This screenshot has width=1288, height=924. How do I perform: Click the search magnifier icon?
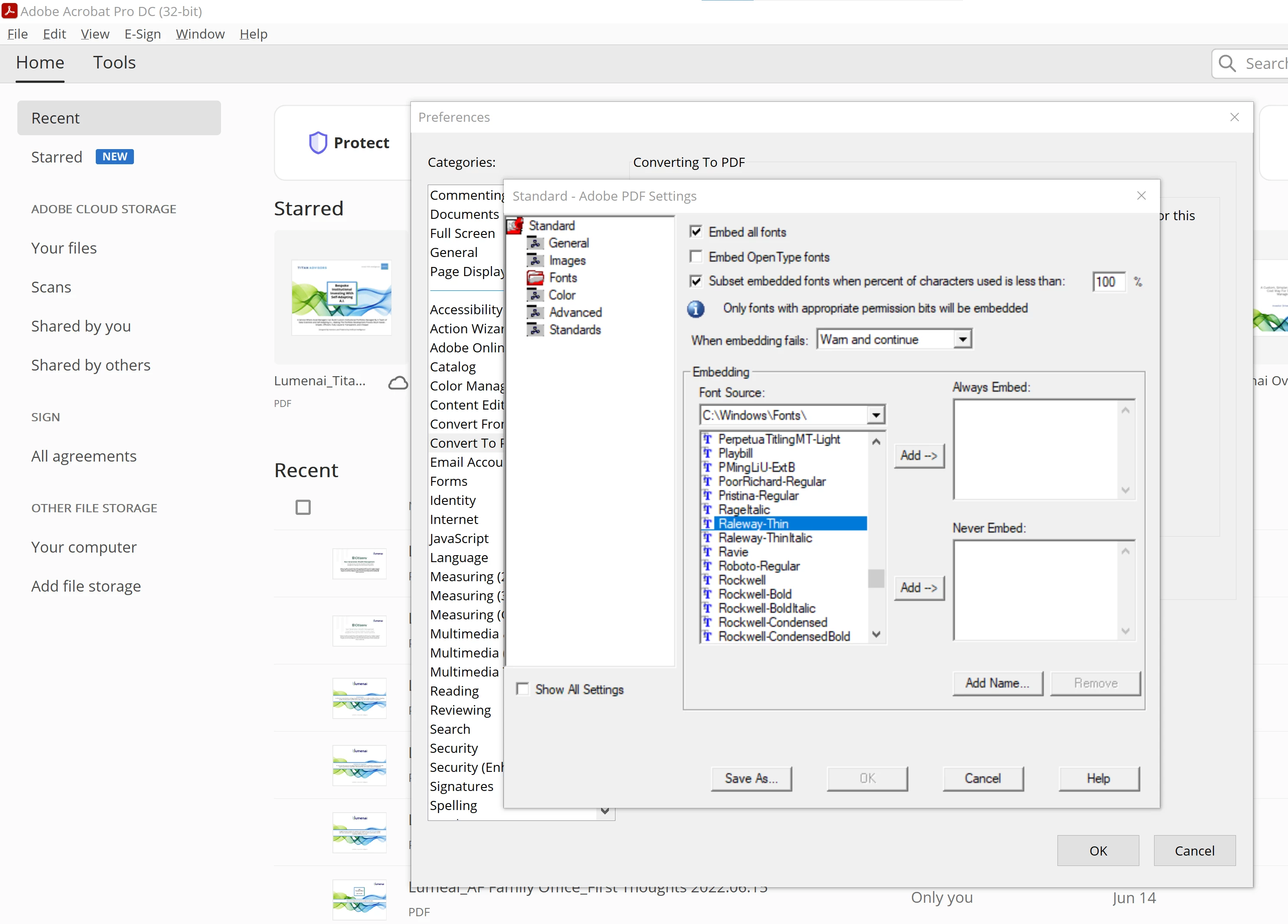tap(1227, 64)
